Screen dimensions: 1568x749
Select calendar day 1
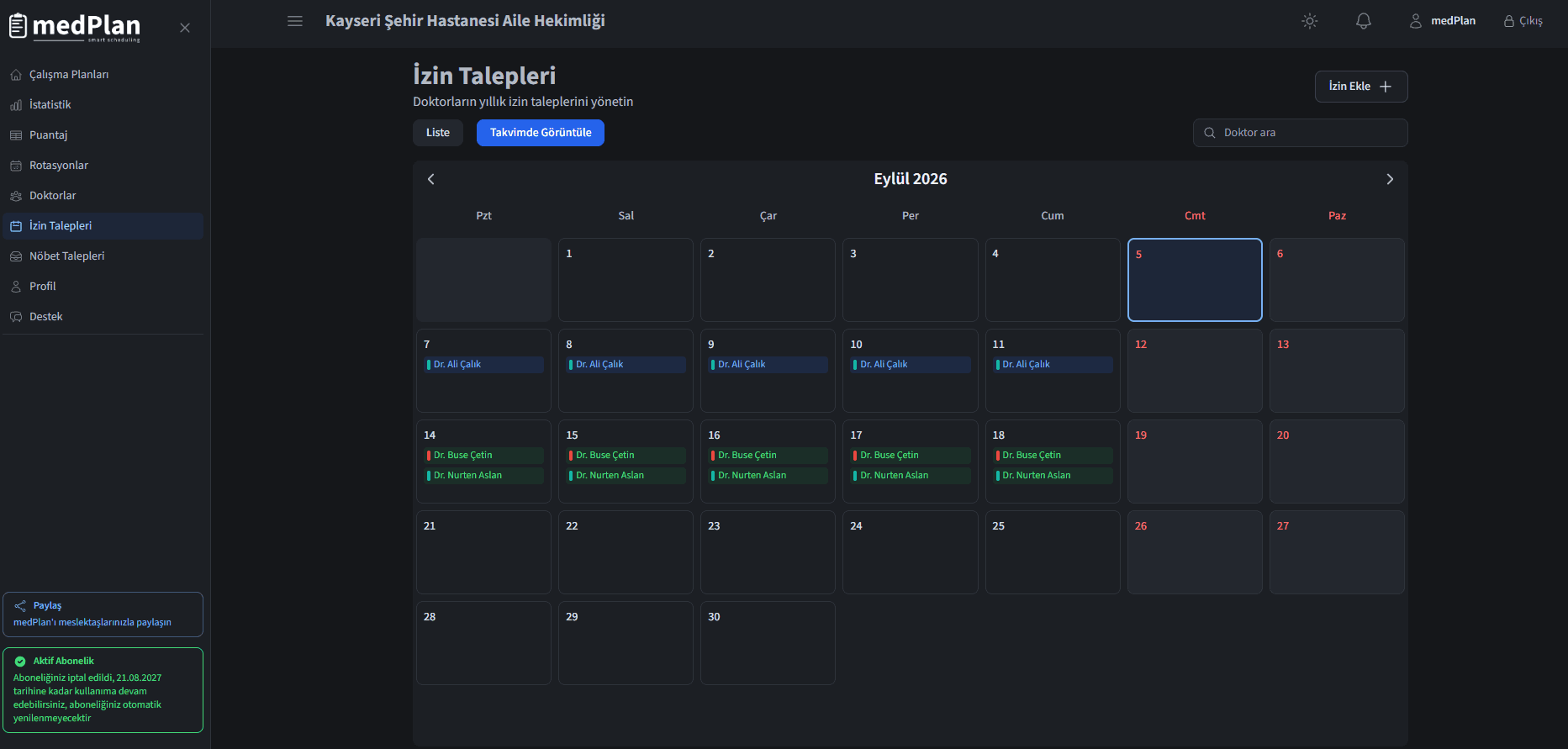(626, 280)
